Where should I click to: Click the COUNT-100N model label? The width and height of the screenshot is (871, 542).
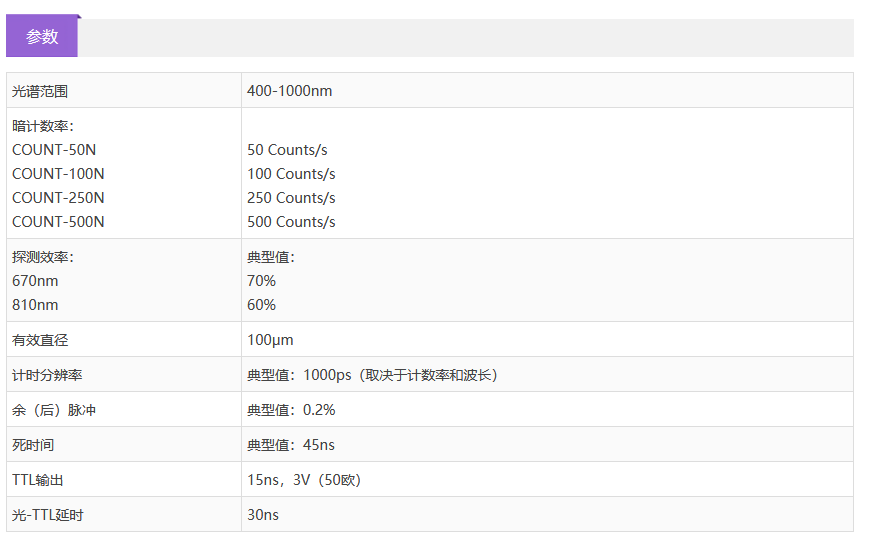58,174
